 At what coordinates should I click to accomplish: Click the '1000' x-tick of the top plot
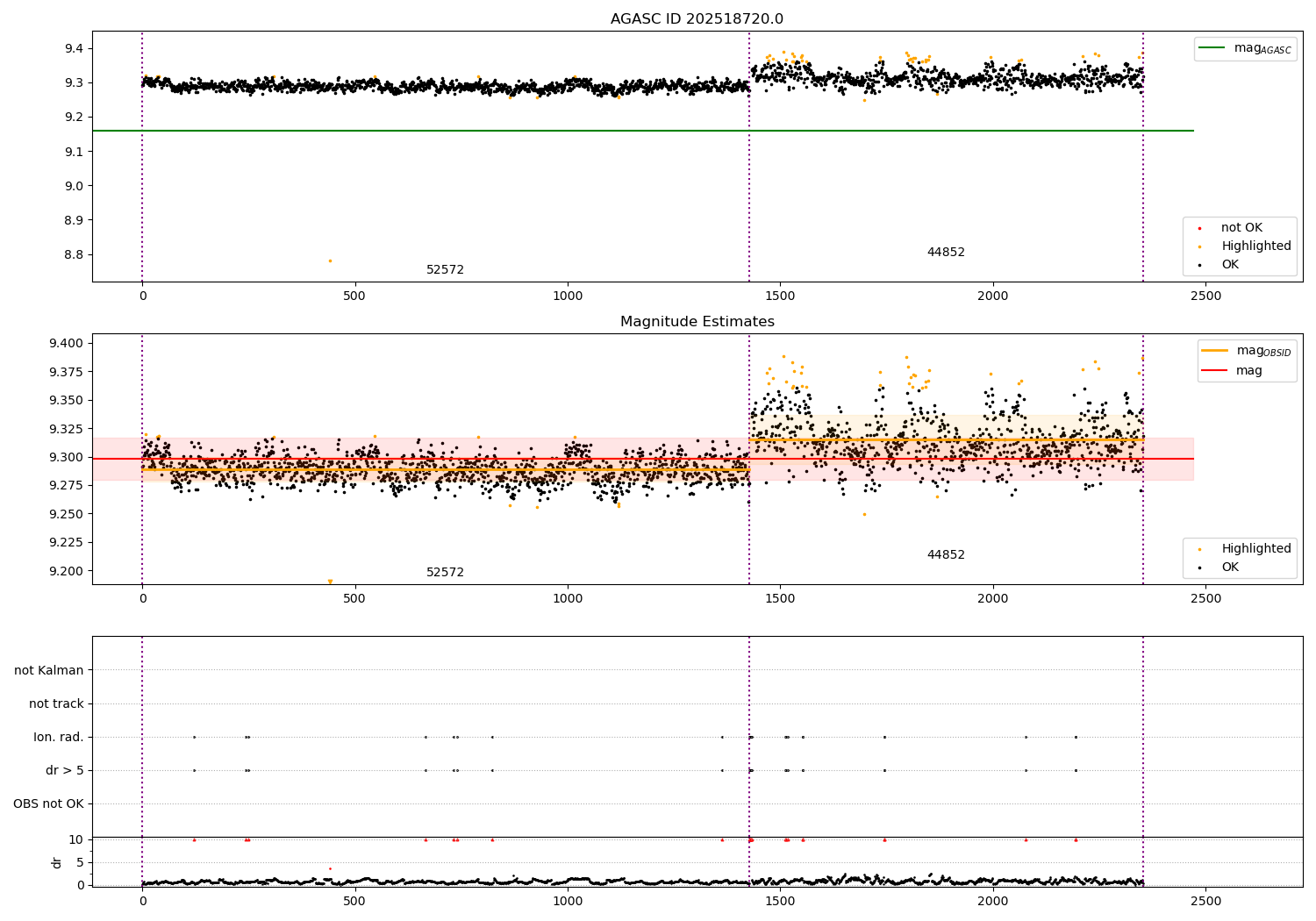568,296
